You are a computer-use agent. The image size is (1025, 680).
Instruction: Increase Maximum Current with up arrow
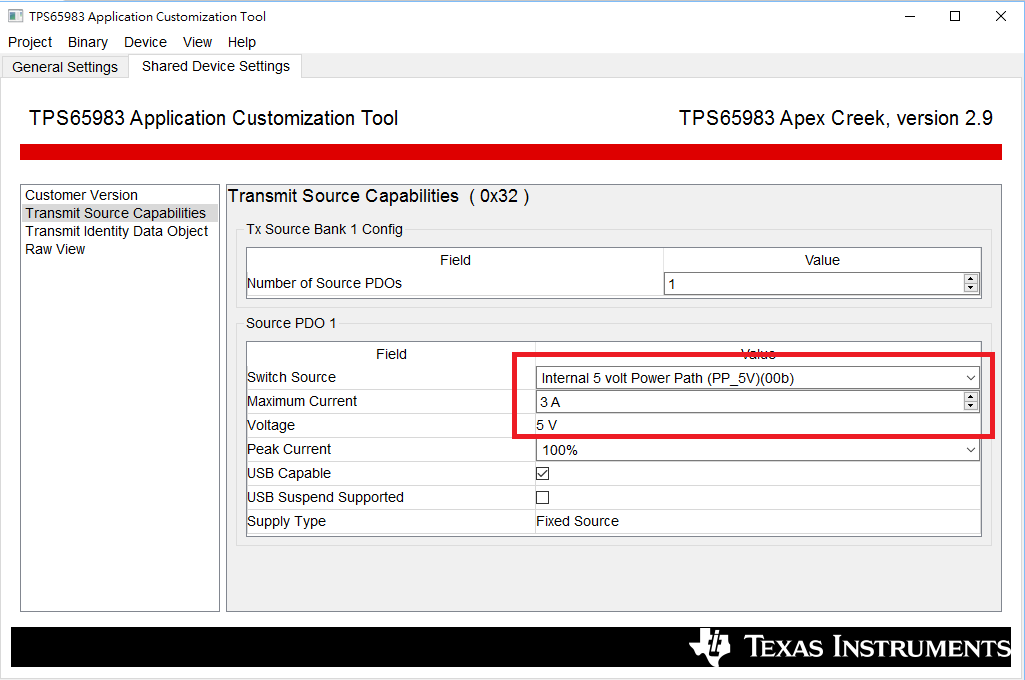coord(971,397)
